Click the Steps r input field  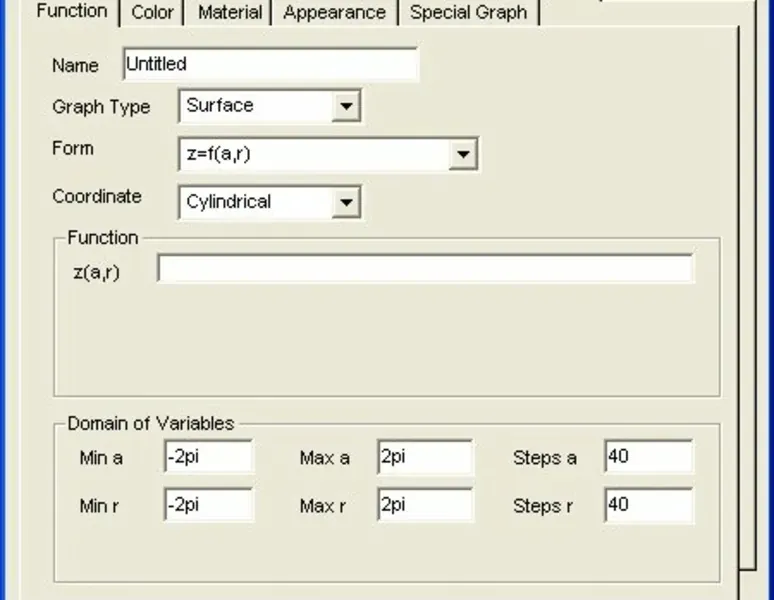tap(648, 505)
